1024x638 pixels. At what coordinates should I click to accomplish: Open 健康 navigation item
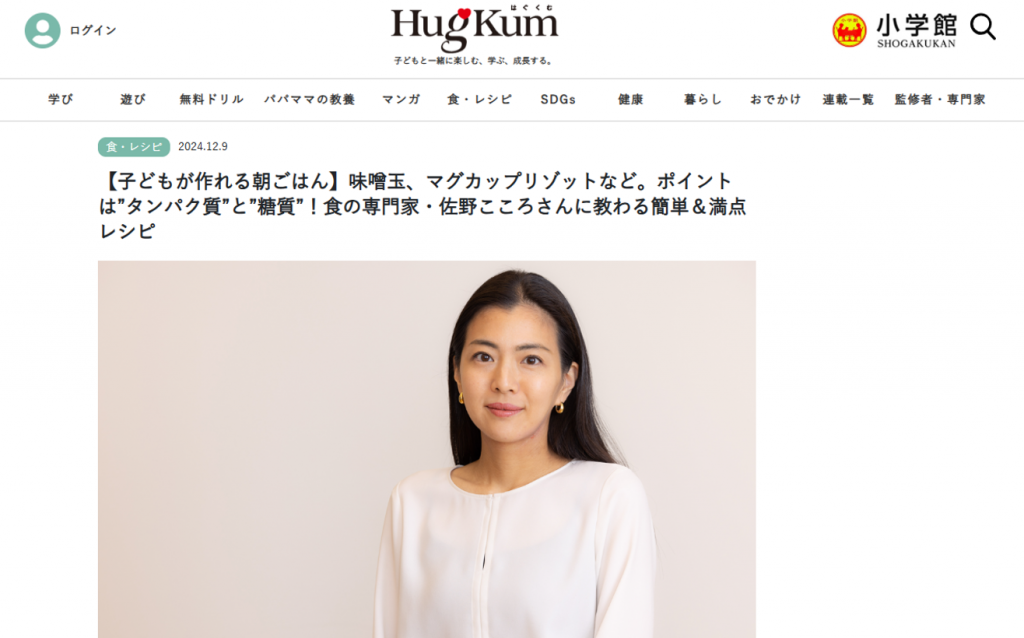coord(631,99)
